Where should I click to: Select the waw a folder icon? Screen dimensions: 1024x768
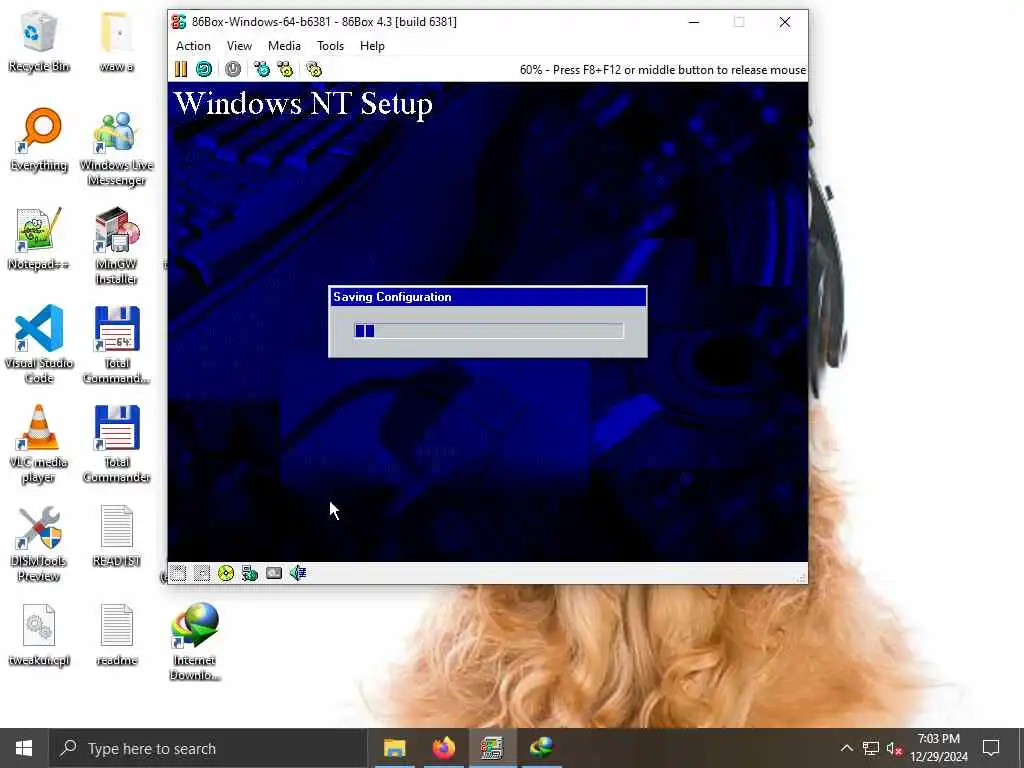[x=117, y=41]
